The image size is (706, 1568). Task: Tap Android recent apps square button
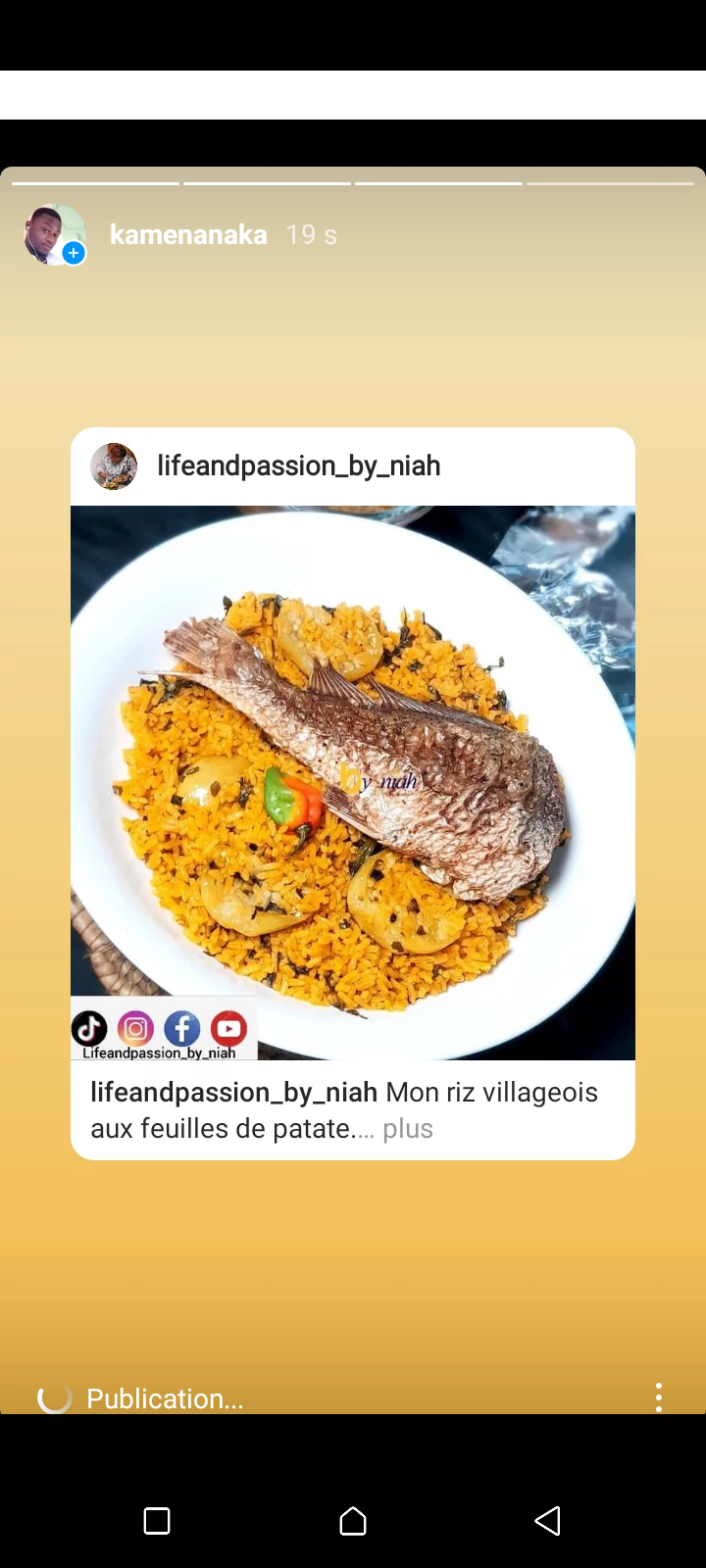(157, 1521)
